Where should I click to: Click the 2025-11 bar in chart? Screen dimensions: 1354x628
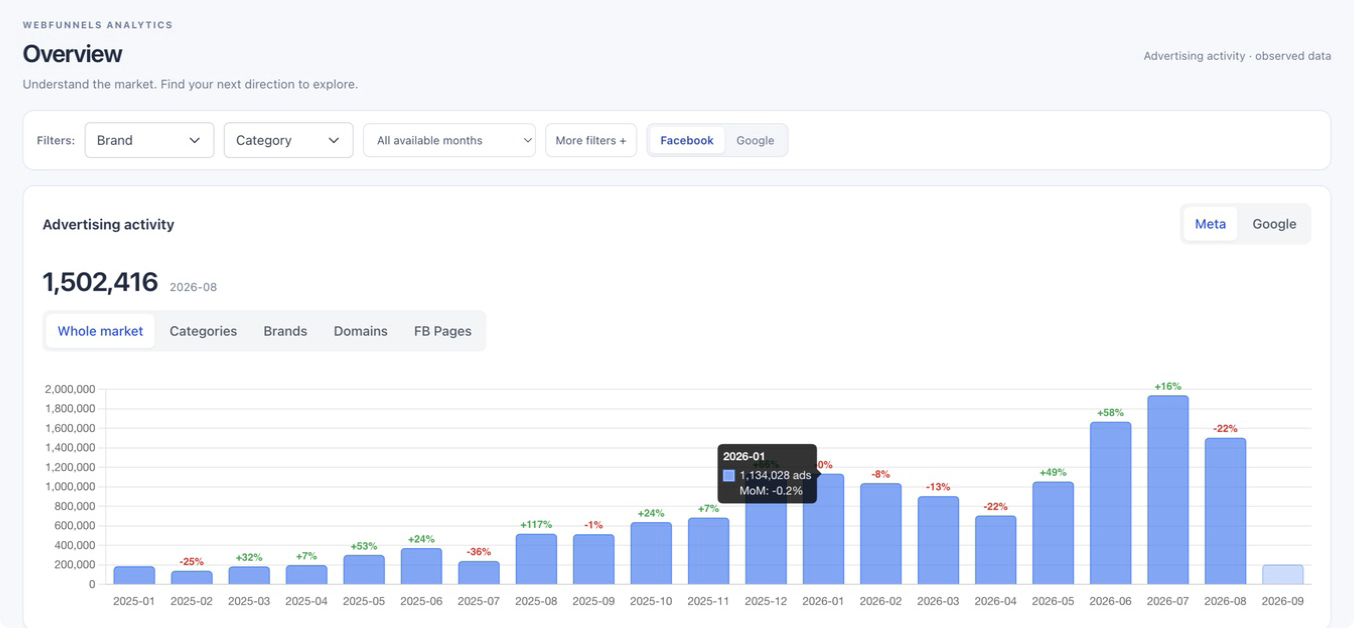[x=708, y=551]
